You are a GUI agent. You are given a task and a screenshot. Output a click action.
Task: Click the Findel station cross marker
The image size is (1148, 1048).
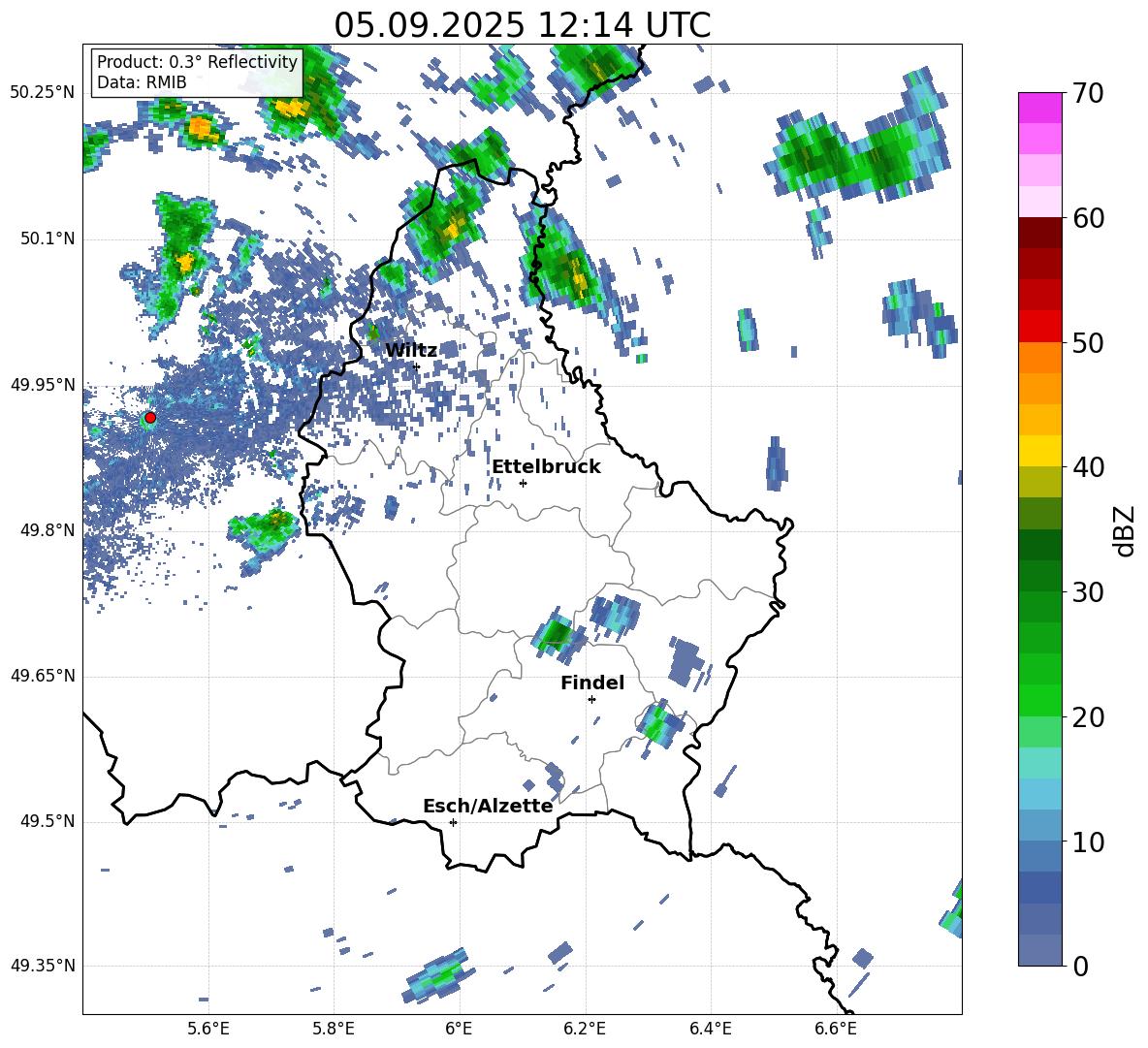(x=591, y=699)
